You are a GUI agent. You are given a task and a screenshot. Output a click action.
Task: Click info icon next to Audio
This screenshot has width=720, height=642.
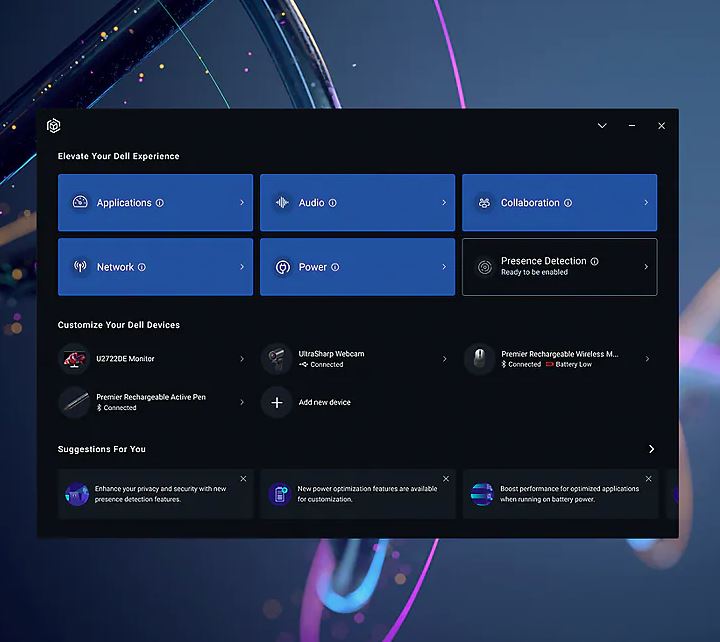click(x=333, y=203)
